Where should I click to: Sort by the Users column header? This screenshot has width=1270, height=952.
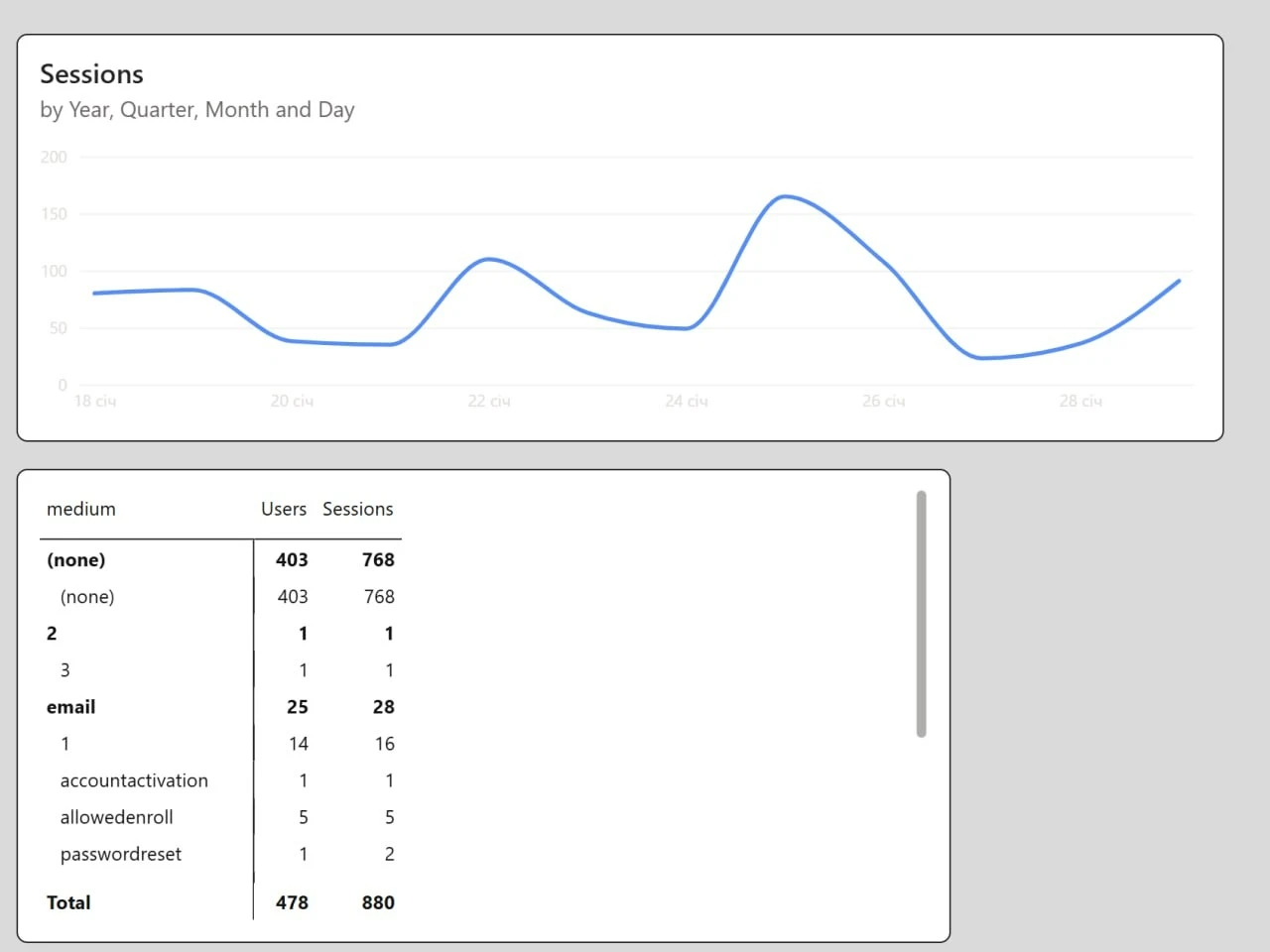(283, 509)
